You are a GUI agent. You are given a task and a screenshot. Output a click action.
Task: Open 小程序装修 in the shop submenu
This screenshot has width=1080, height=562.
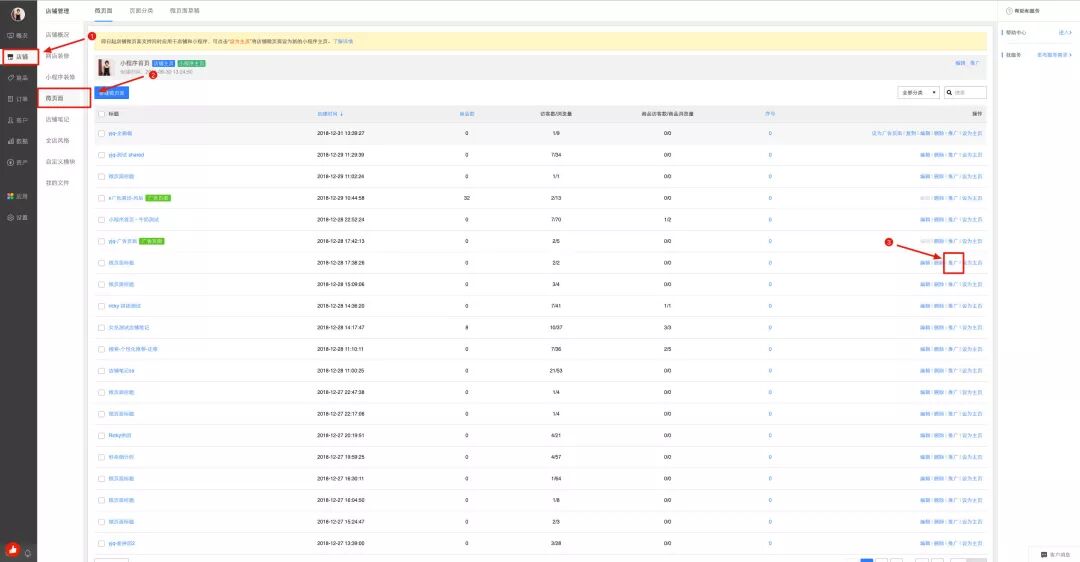point(61,77)
